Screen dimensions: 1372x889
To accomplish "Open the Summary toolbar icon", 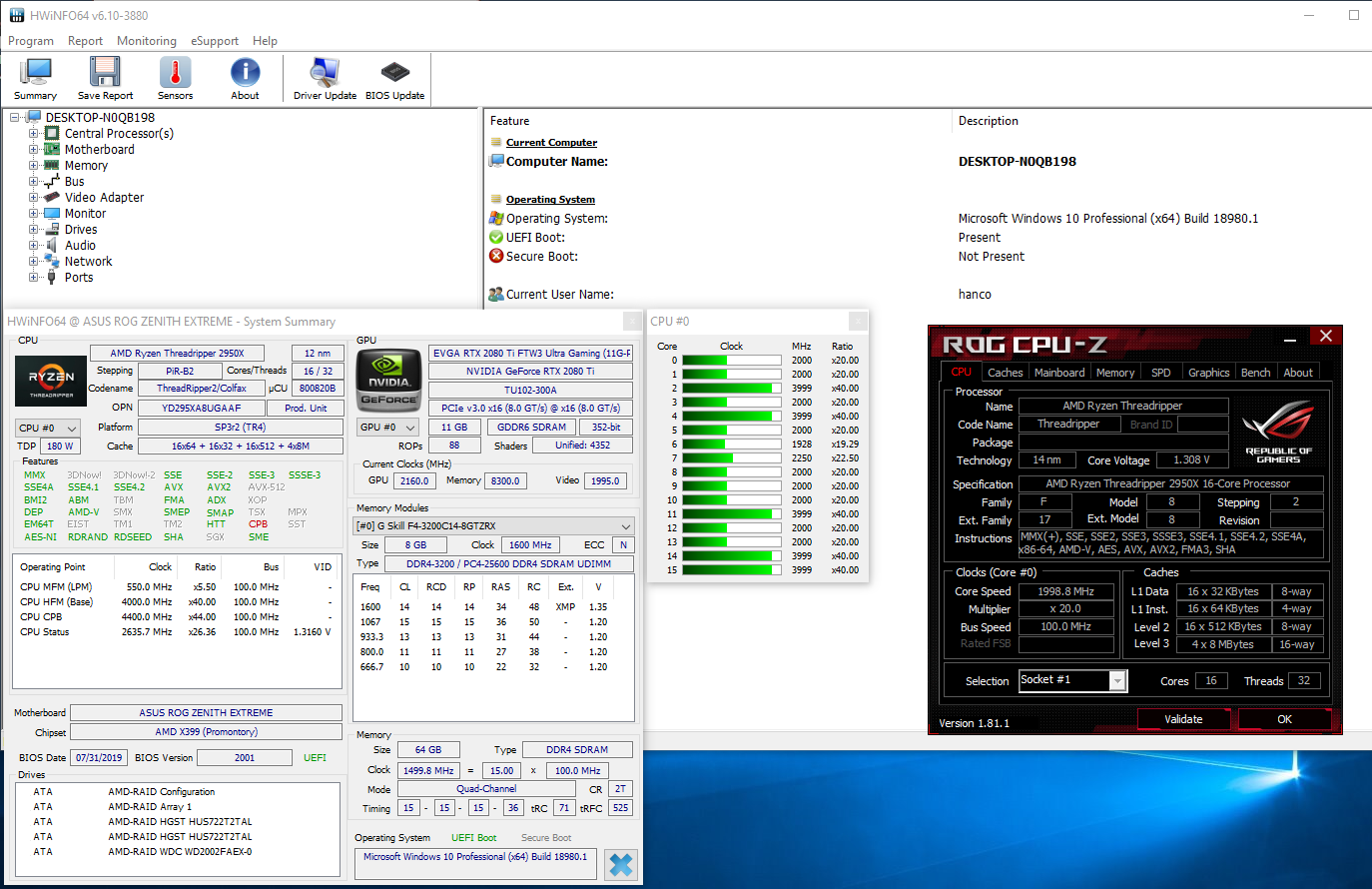I will [x=35, y=79].
